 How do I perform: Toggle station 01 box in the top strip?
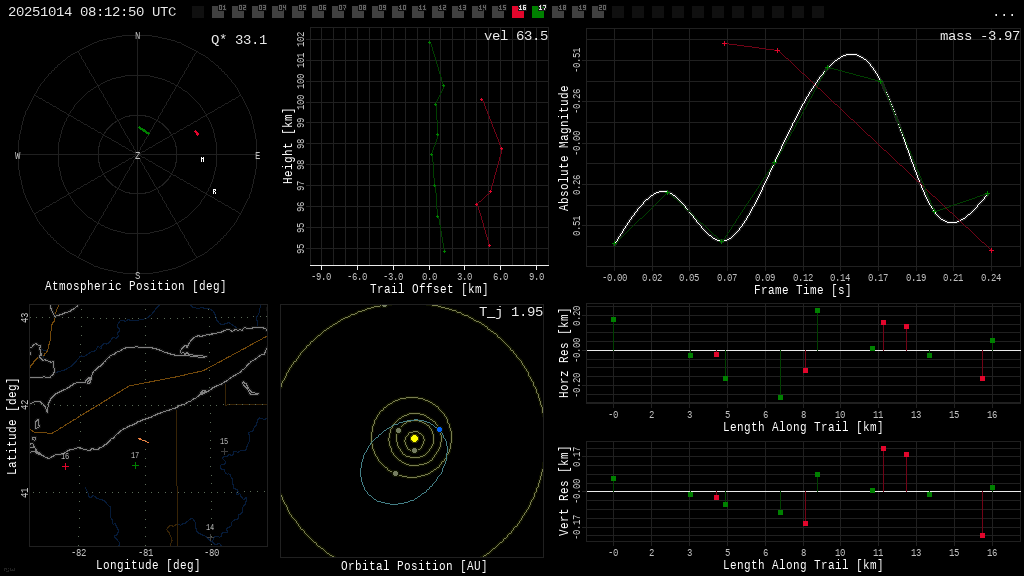pos(218,12)
